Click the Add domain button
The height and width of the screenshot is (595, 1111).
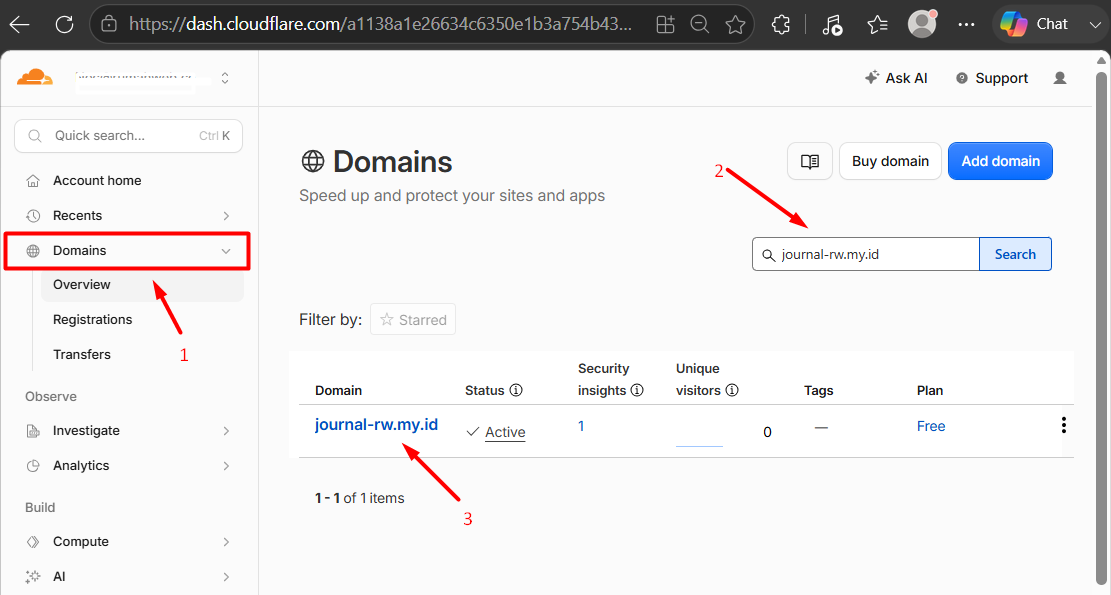point(1000,162)
